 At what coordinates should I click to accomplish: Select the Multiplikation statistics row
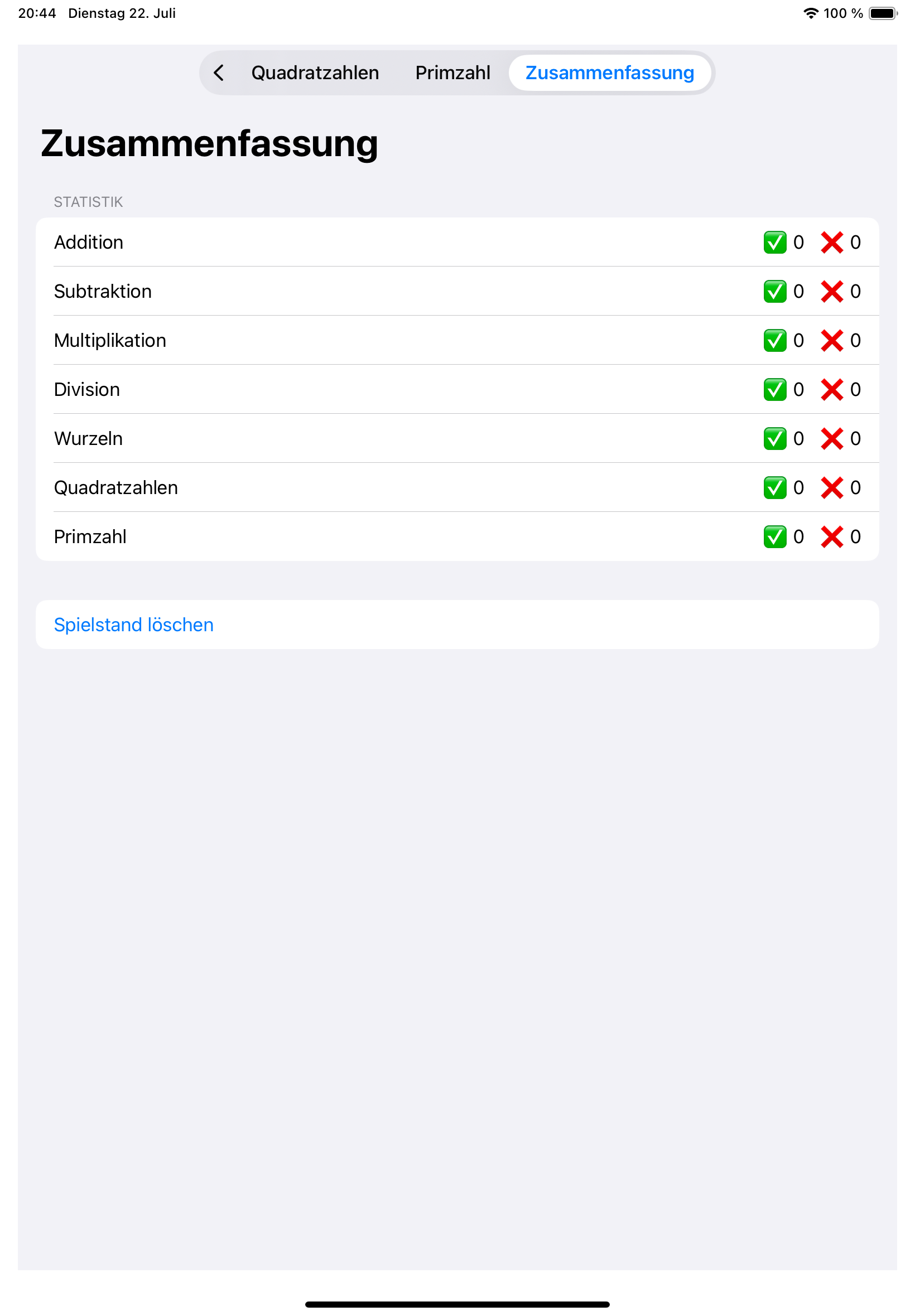click(401, 340)
